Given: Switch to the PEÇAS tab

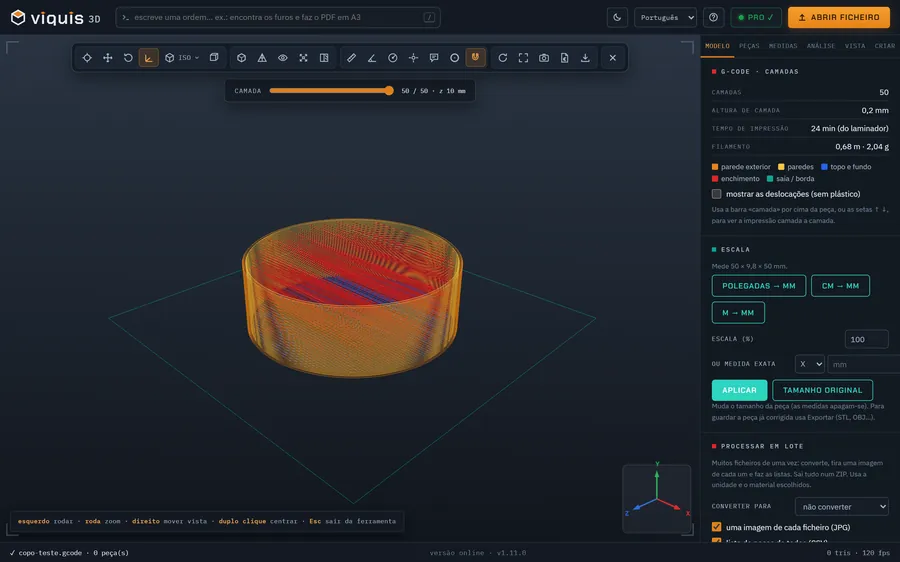Looking at the screenshot, I should [x=749, y=46].
